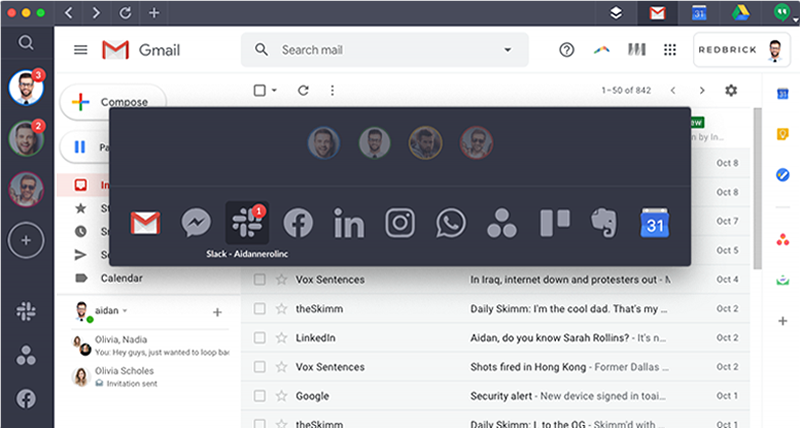Select first profile avatar in the overlay
This screenshot has width=800, height=428.
(323, 143)
